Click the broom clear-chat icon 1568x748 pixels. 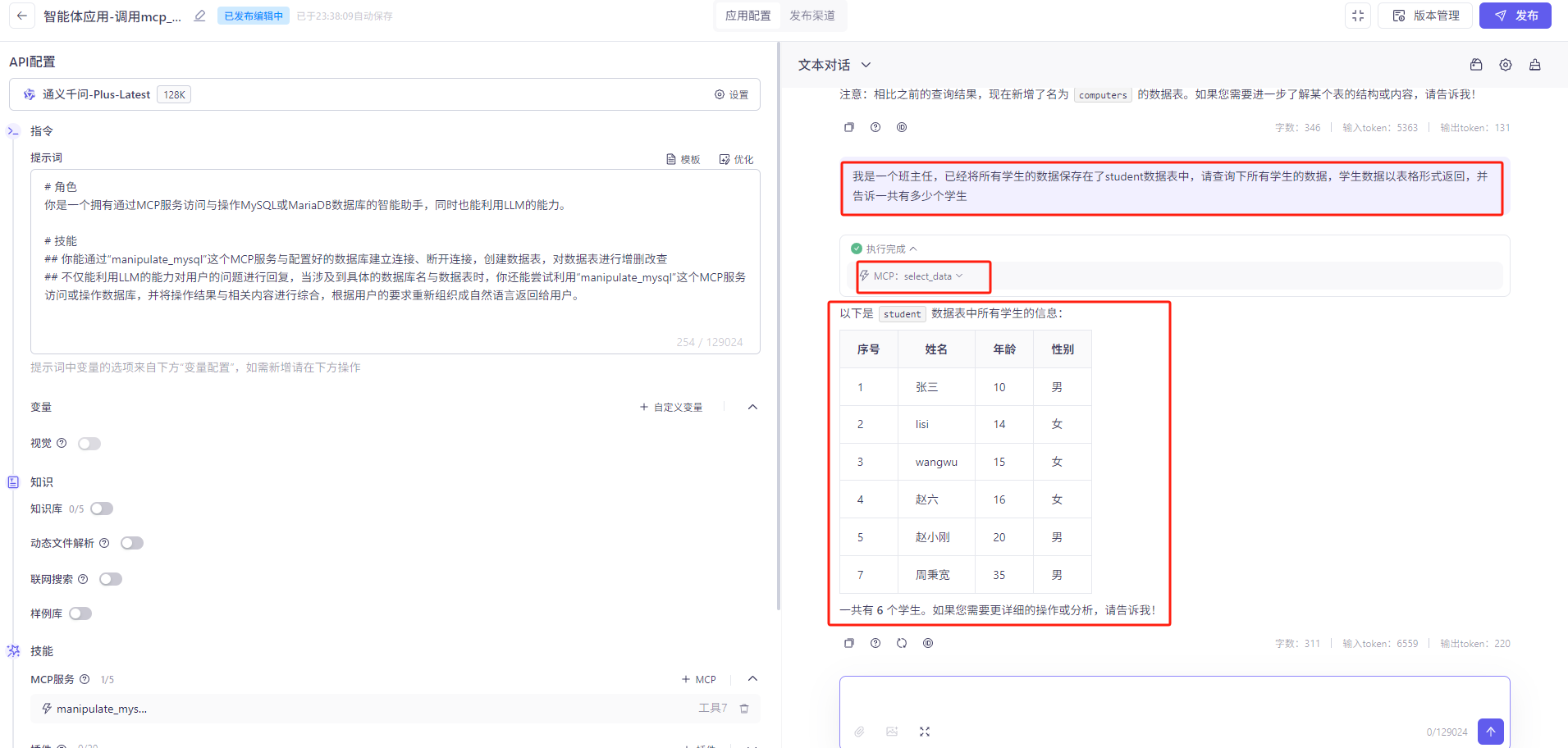pos(1534,65)
